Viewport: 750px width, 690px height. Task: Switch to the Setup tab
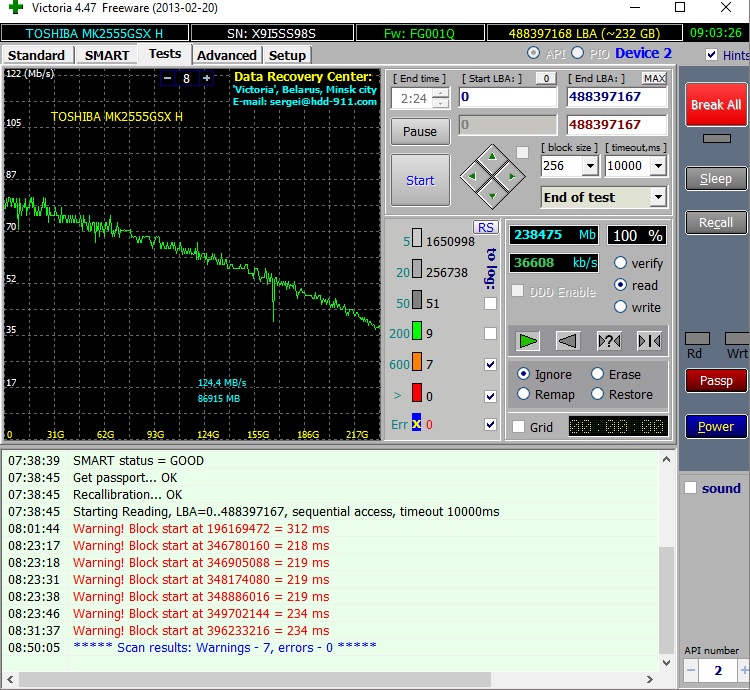287,55
